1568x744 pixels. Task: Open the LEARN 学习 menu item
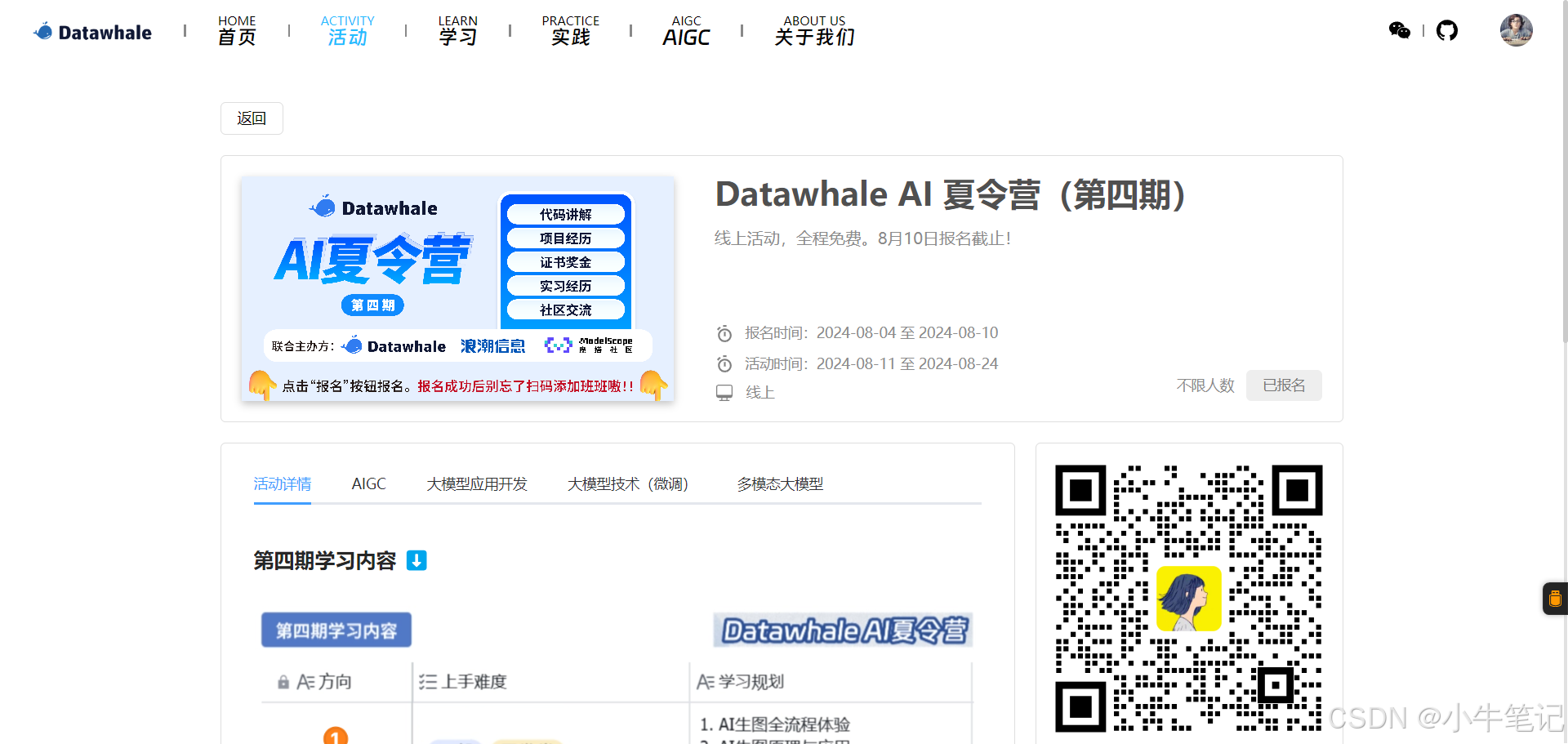pyautogui.click(x=458, y=30)
